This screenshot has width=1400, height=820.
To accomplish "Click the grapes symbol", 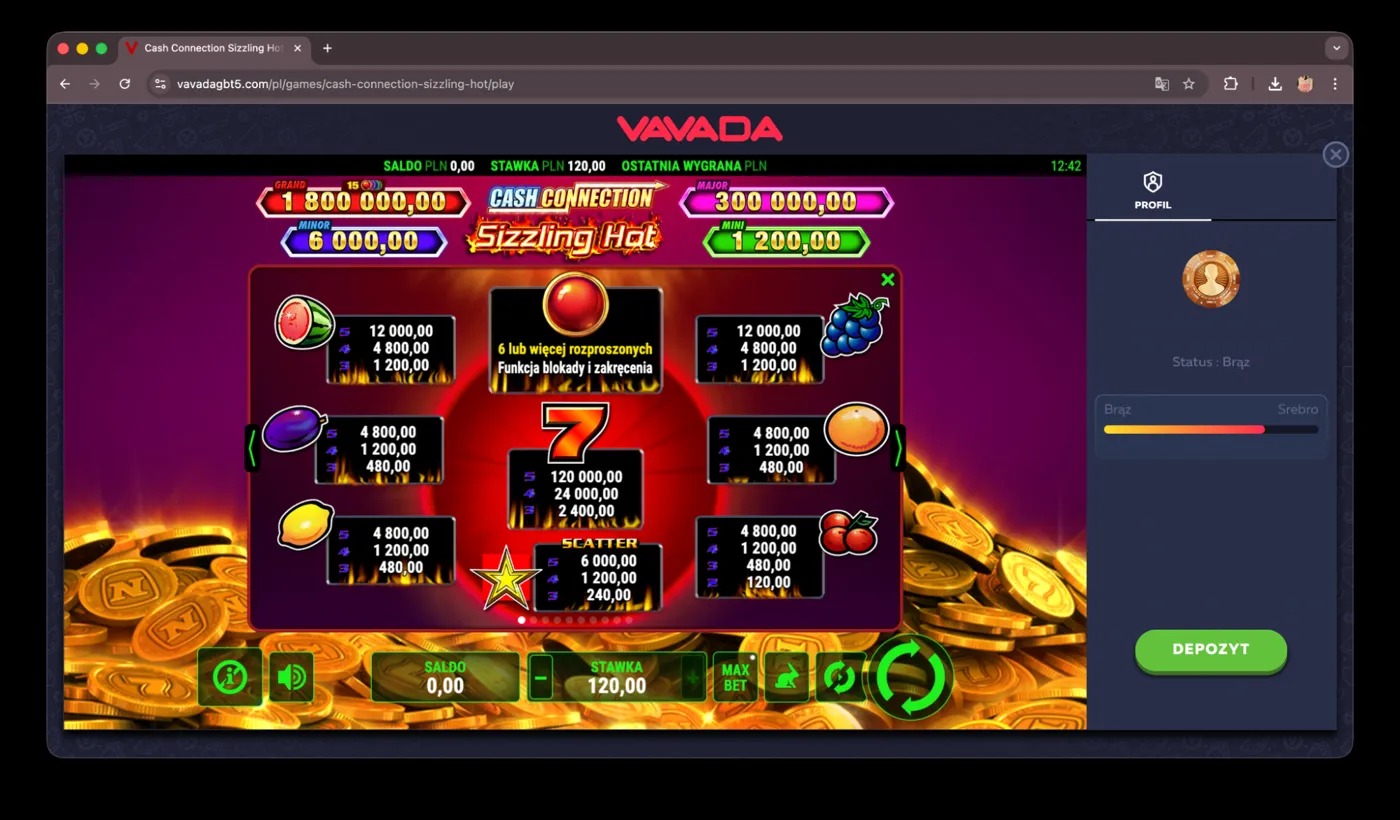I will 854,325.
